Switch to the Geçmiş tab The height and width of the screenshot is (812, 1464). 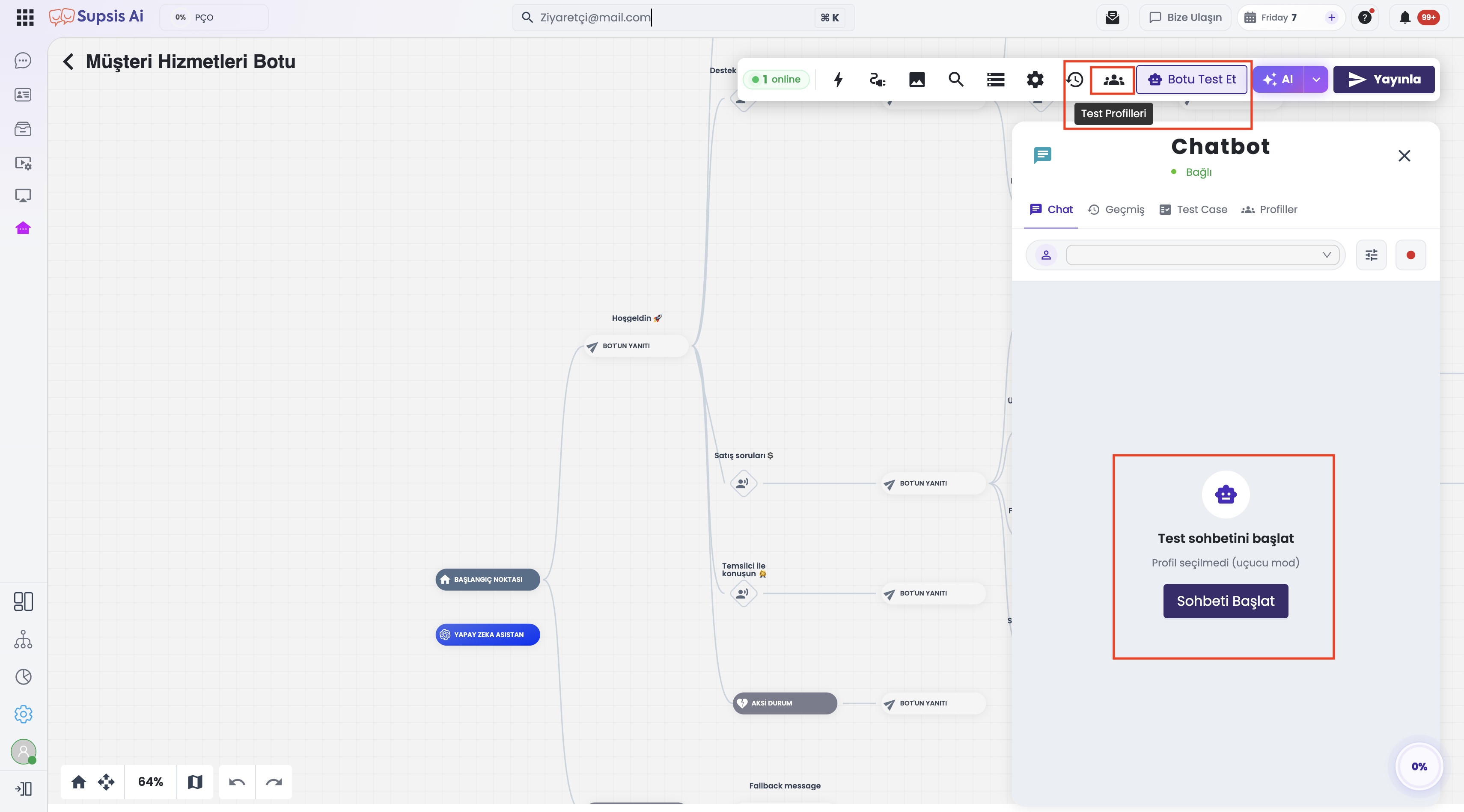click(1116, 210)
